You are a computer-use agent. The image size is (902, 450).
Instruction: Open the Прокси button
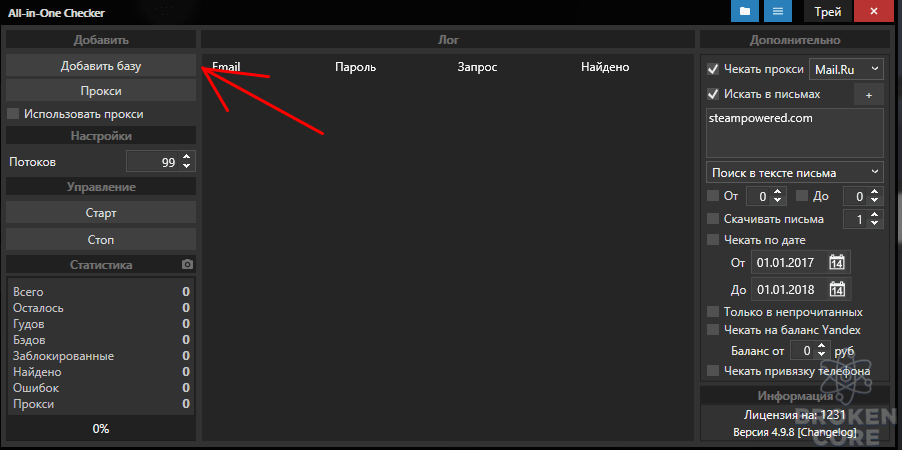101,91
